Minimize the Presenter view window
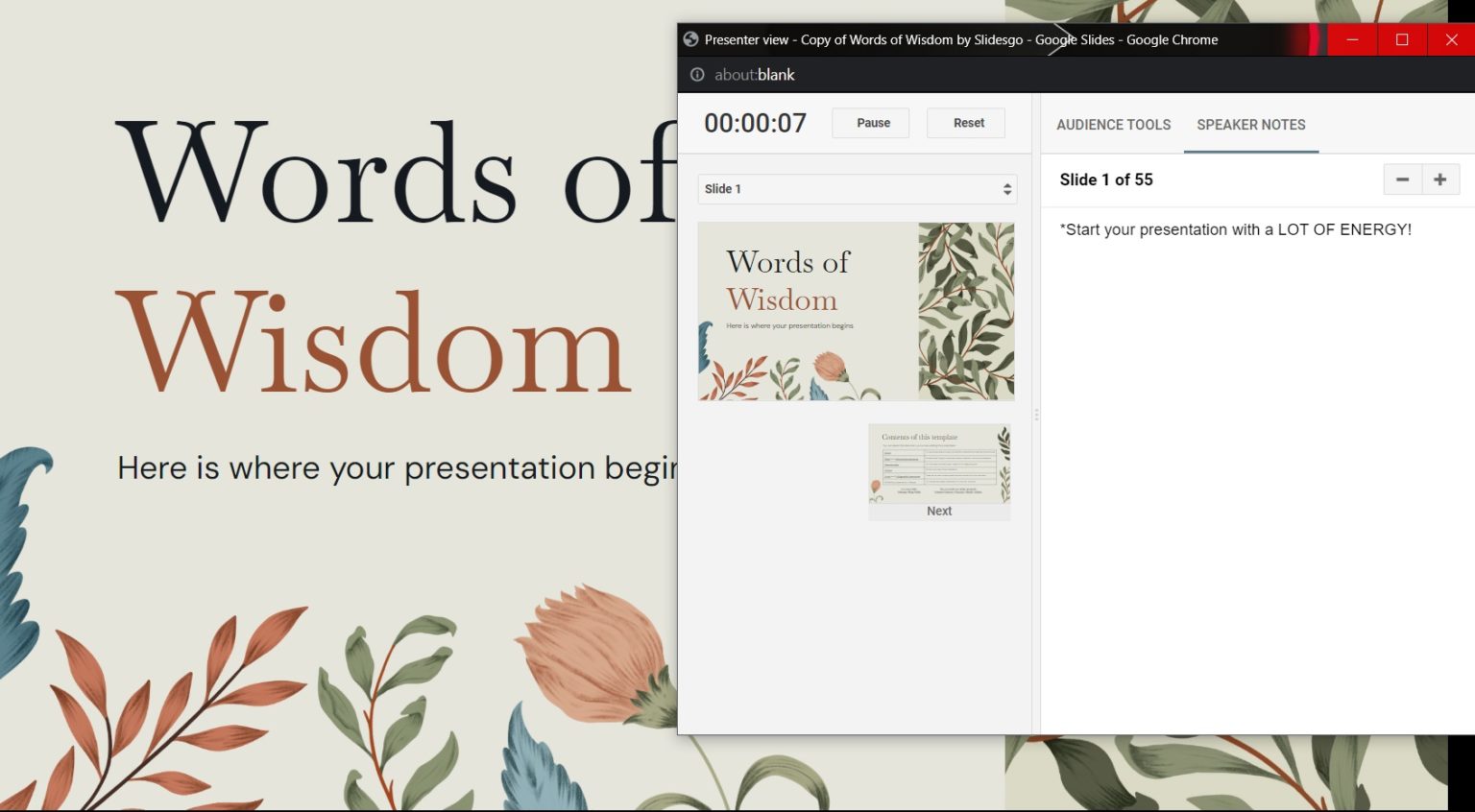 [1352, 39]
